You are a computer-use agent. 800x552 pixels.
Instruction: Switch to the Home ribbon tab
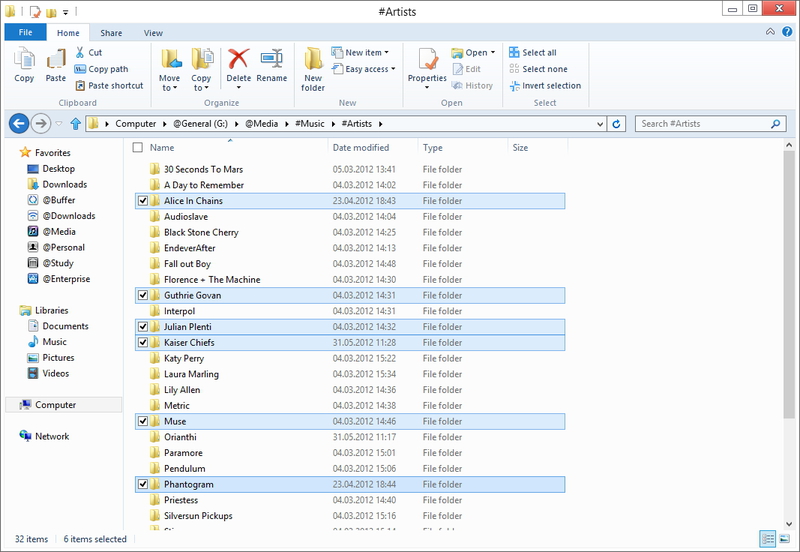(x=68, y=33)
